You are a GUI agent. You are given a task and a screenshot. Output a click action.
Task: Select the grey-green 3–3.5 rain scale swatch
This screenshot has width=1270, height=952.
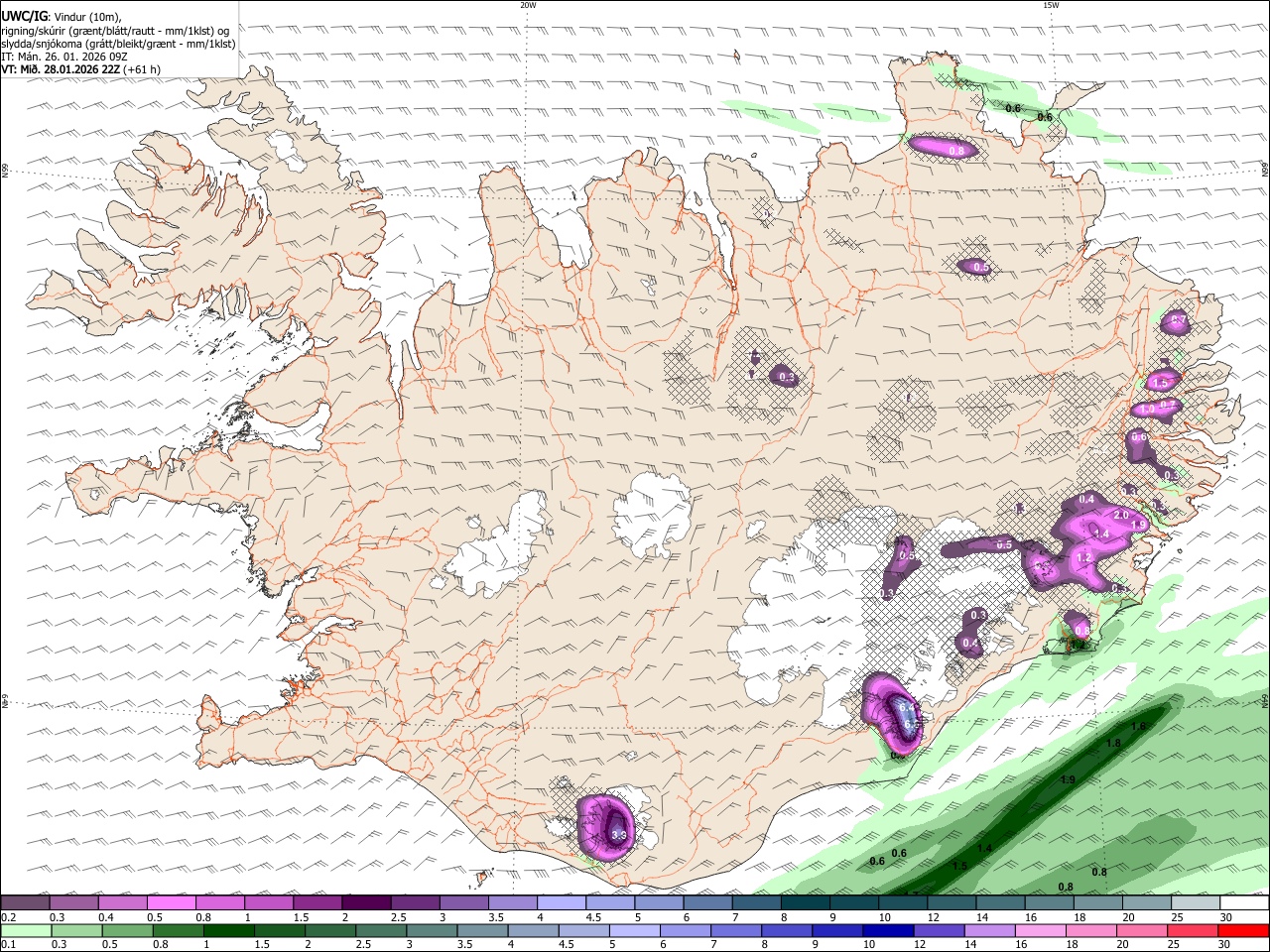click(x=431, y=930)
